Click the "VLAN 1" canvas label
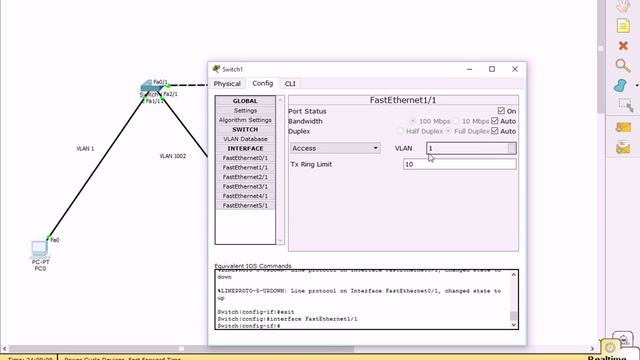This screenshot has height=360, width=640. (85, 149)
